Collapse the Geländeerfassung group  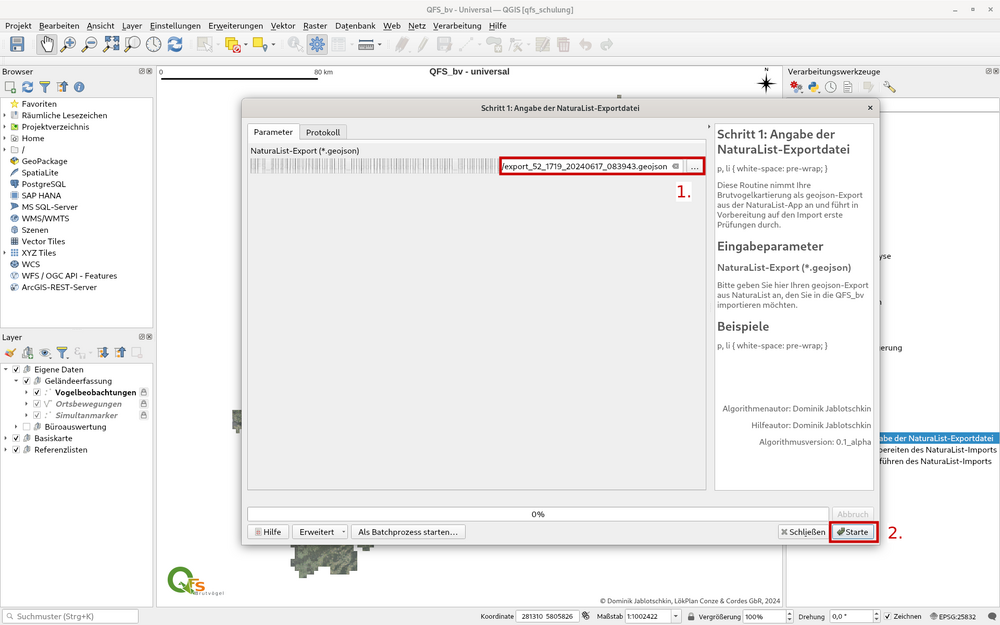pyautogui.click(x=16, y=381)
